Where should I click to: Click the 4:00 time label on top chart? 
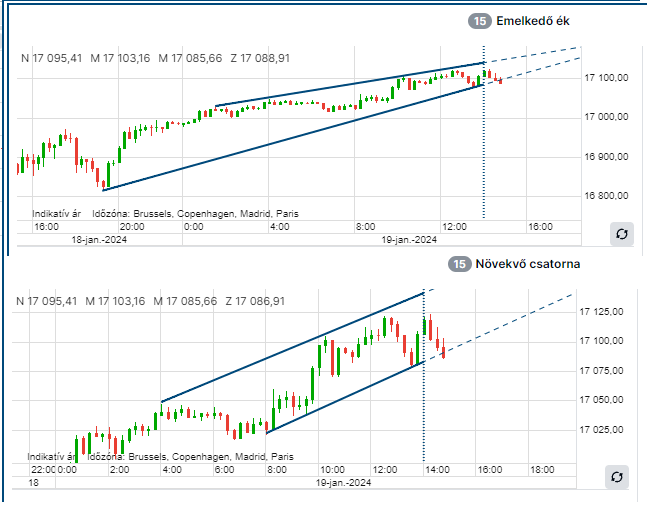[279, 227]
